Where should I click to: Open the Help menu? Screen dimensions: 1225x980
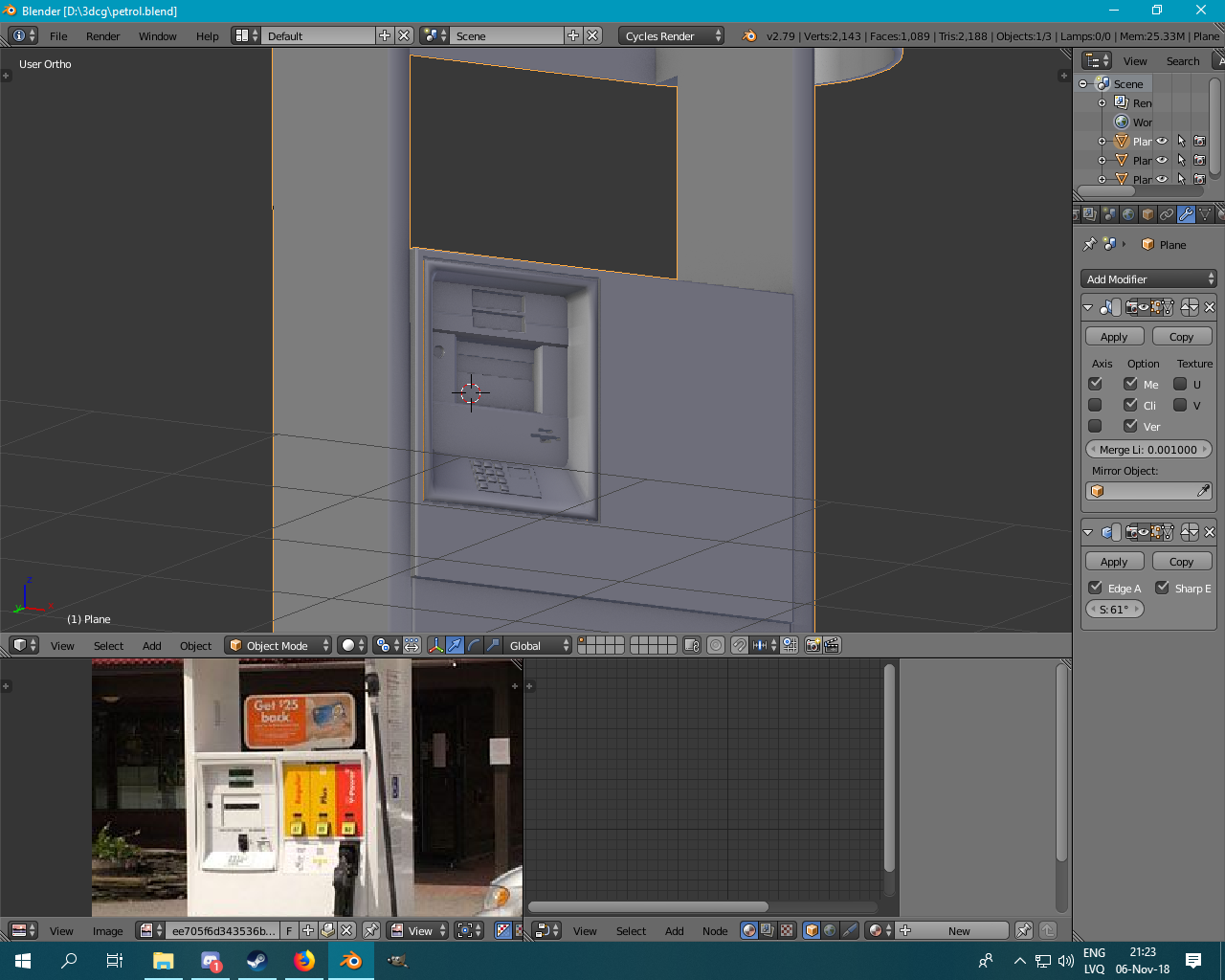pos(208,35)
